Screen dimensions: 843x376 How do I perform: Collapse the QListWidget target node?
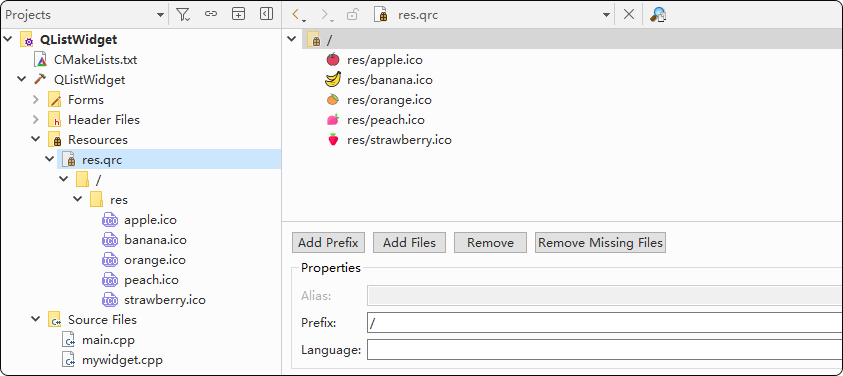click(22, 79)
